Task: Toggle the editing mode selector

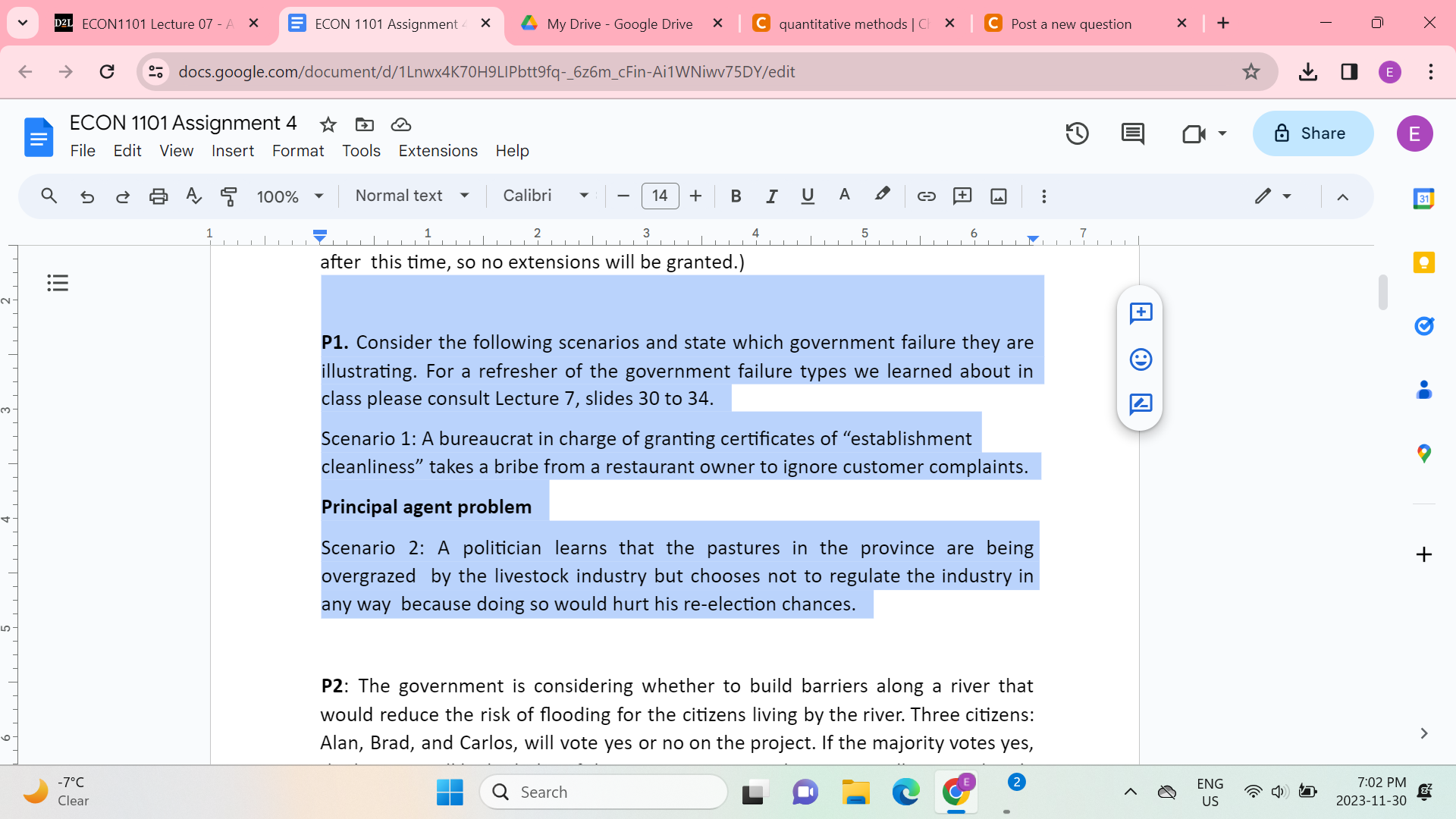Action: [x=1270, y=196]
